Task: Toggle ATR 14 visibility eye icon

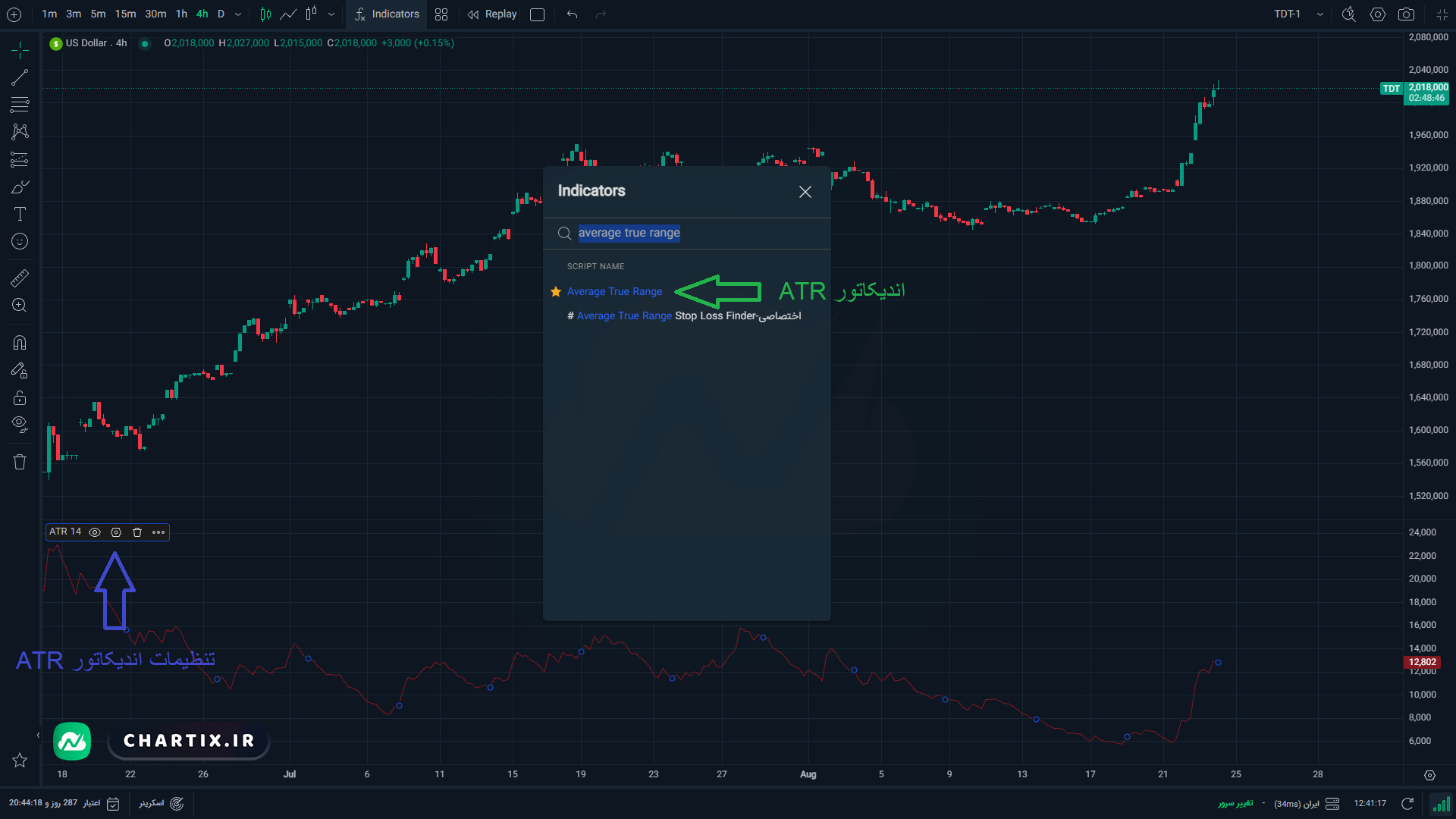Action: (x=95, y=532)
